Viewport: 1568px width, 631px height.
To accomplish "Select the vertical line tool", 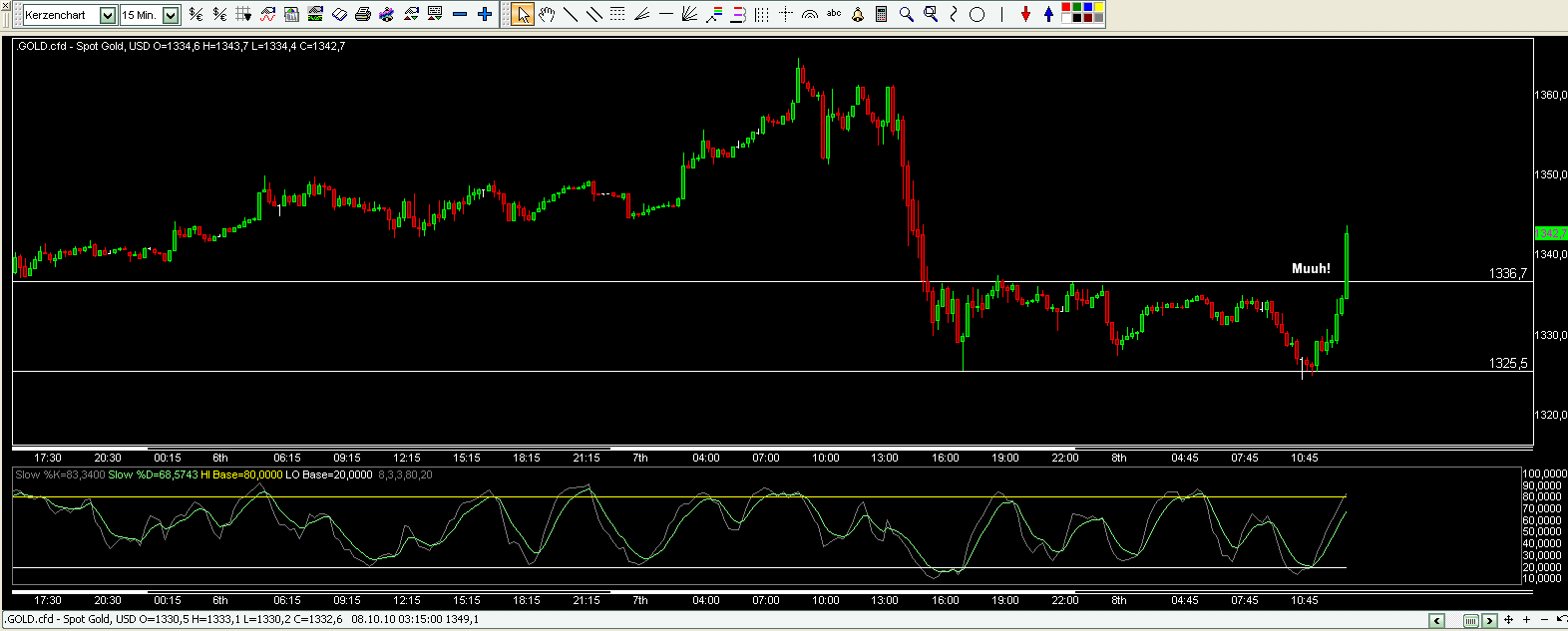I will [1001, 14].
